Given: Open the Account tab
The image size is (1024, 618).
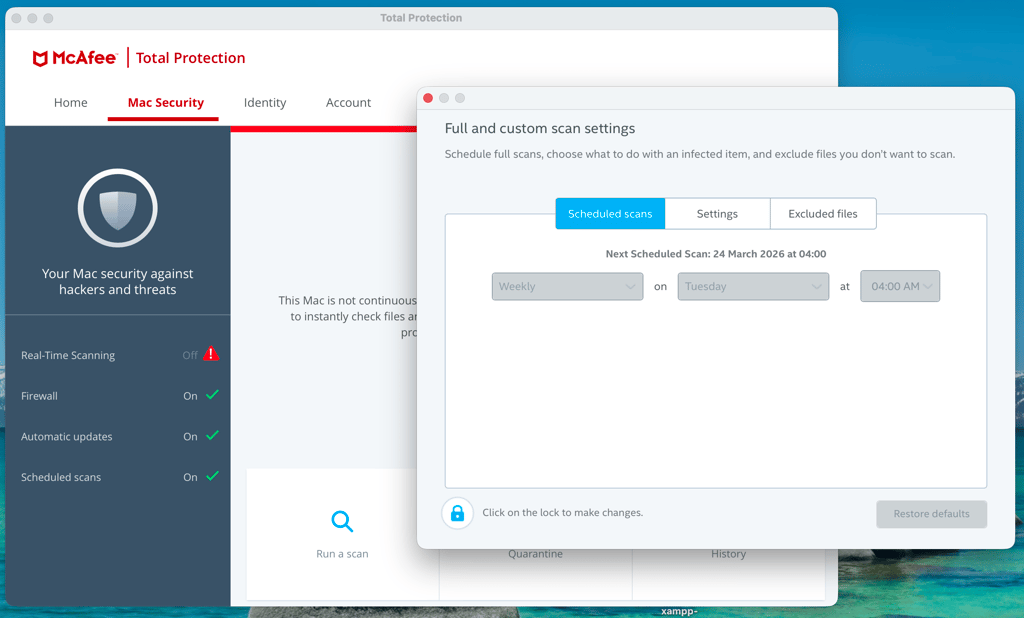Looking at the screenshot, I should [x=348, y=103].
